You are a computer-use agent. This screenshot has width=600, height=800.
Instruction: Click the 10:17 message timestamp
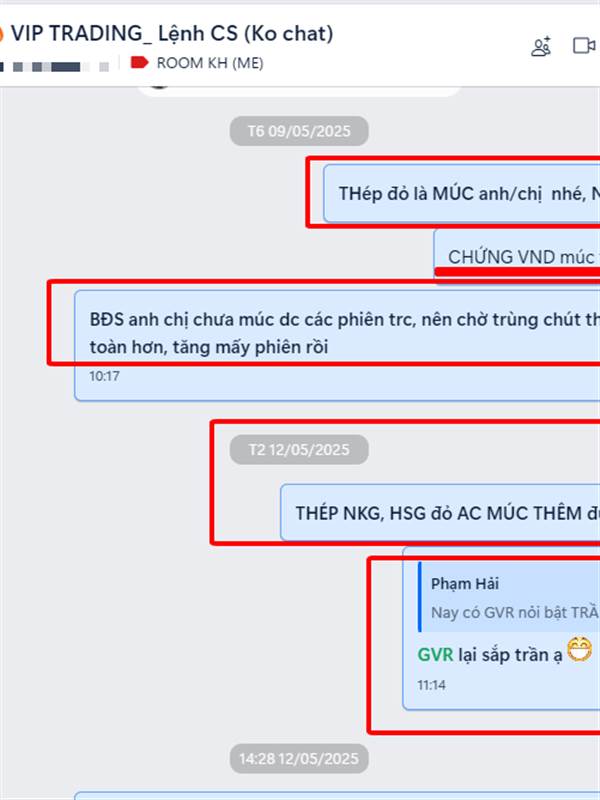pos(105,377)
